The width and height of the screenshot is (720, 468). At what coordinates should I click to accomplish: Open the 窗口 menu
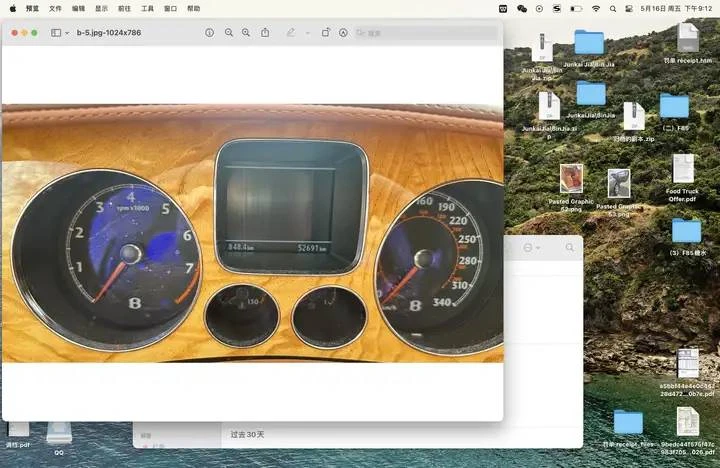[170, 8]
